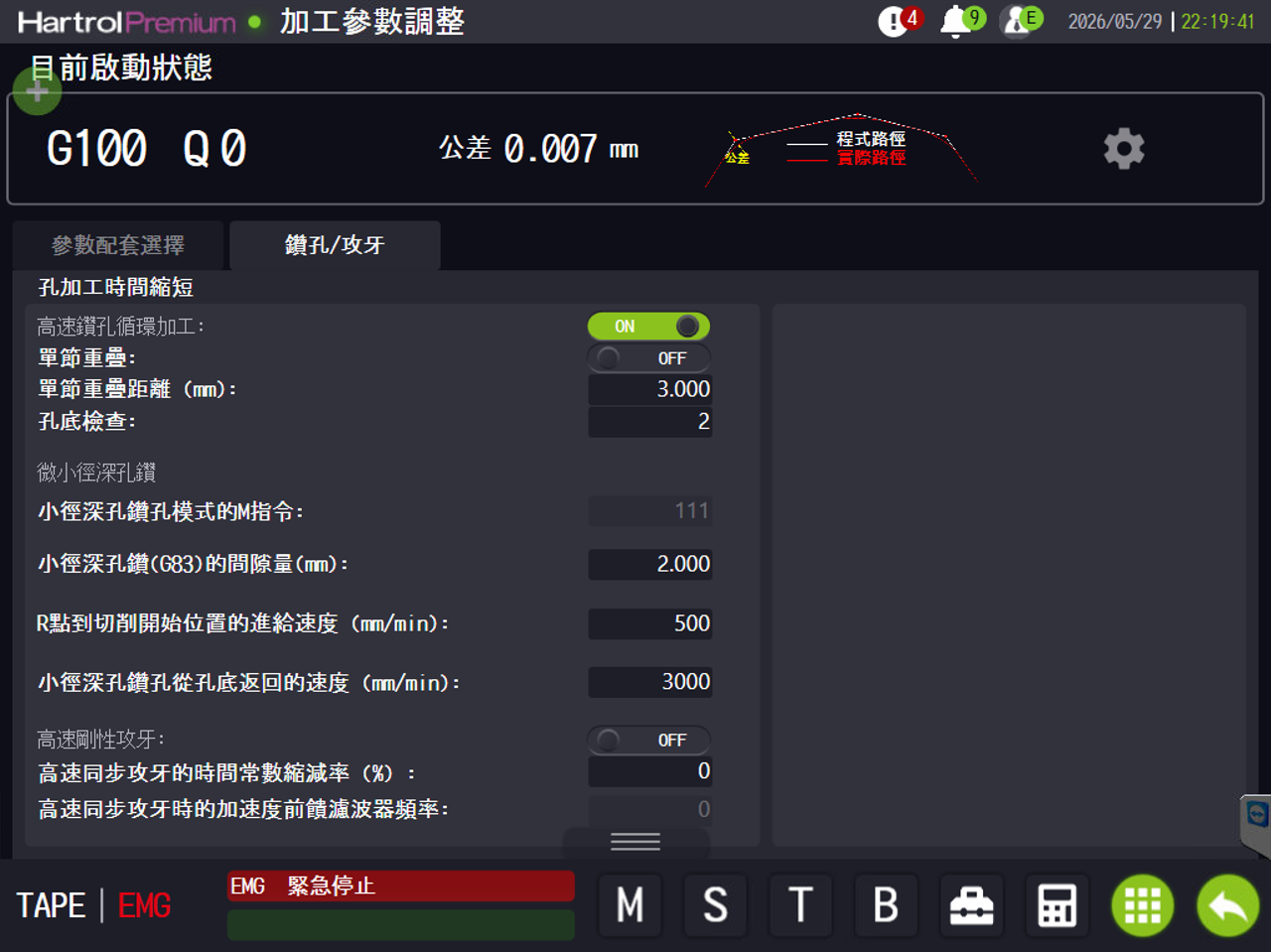Image resolution: width=1271 pixels, height=952 pixels.
Task: Click the green plus icon near 目前啟動狀態
Action: tap(38, 91)
